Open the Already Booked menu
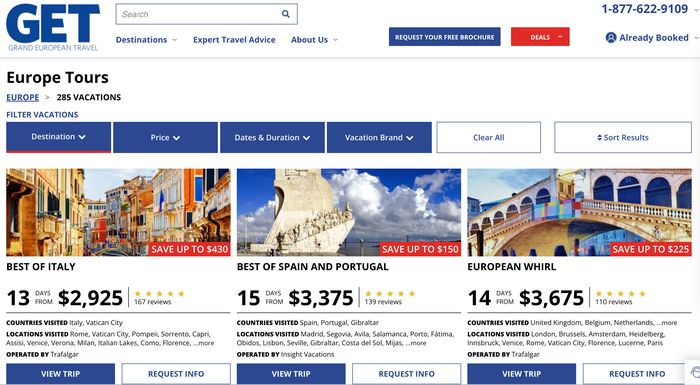This screenshot has width=700, height=385. 652,38
